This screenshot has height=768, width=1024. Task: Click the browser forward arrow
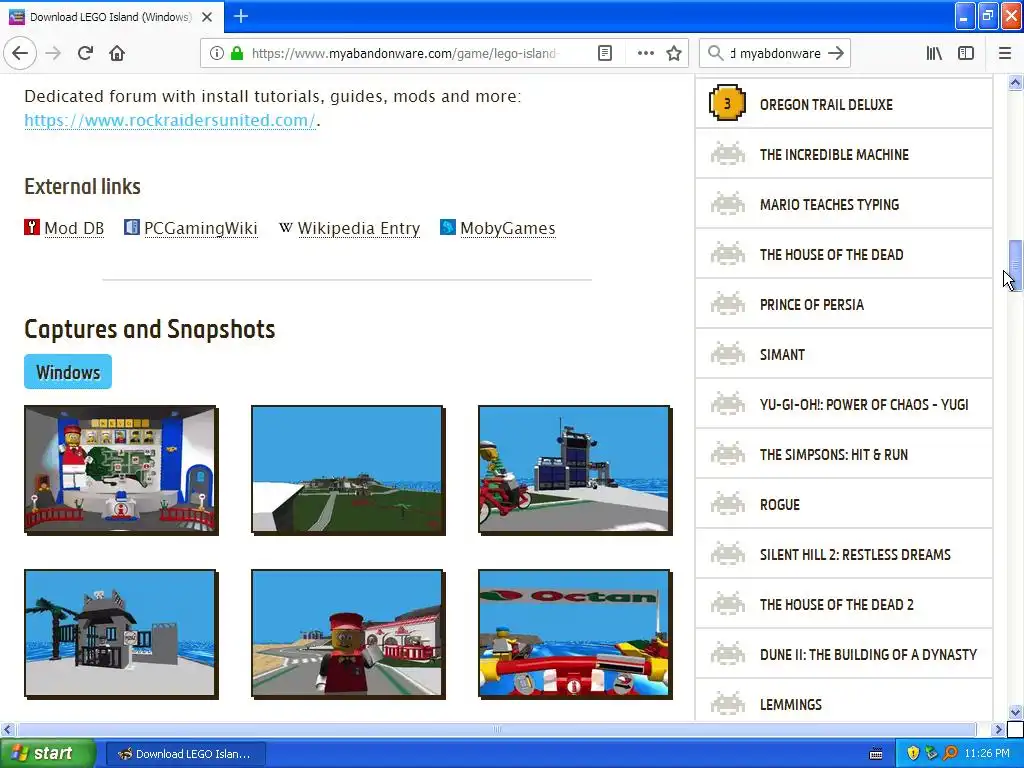pyautogui.click(x=53, y=54)
